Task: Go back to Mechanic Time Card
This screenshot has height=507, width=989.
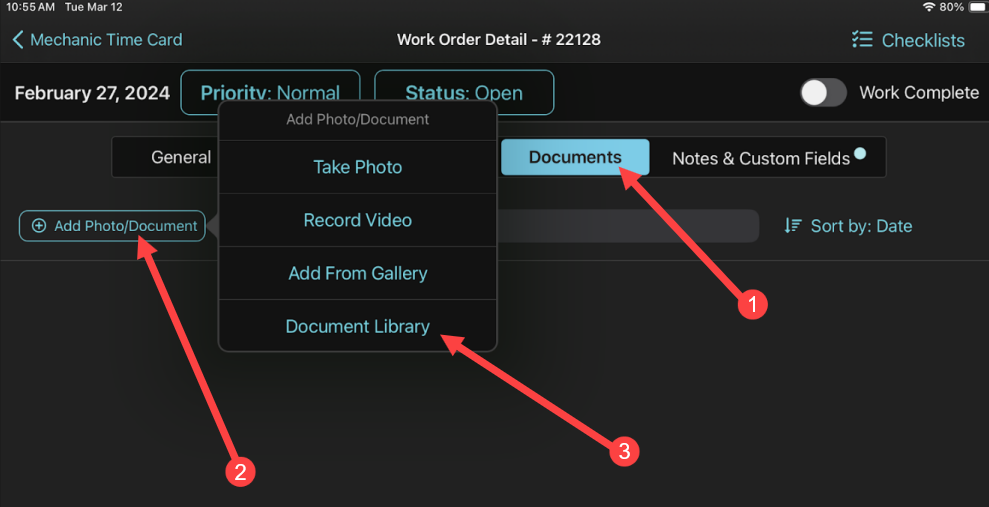Action: (x=97, y=40)
